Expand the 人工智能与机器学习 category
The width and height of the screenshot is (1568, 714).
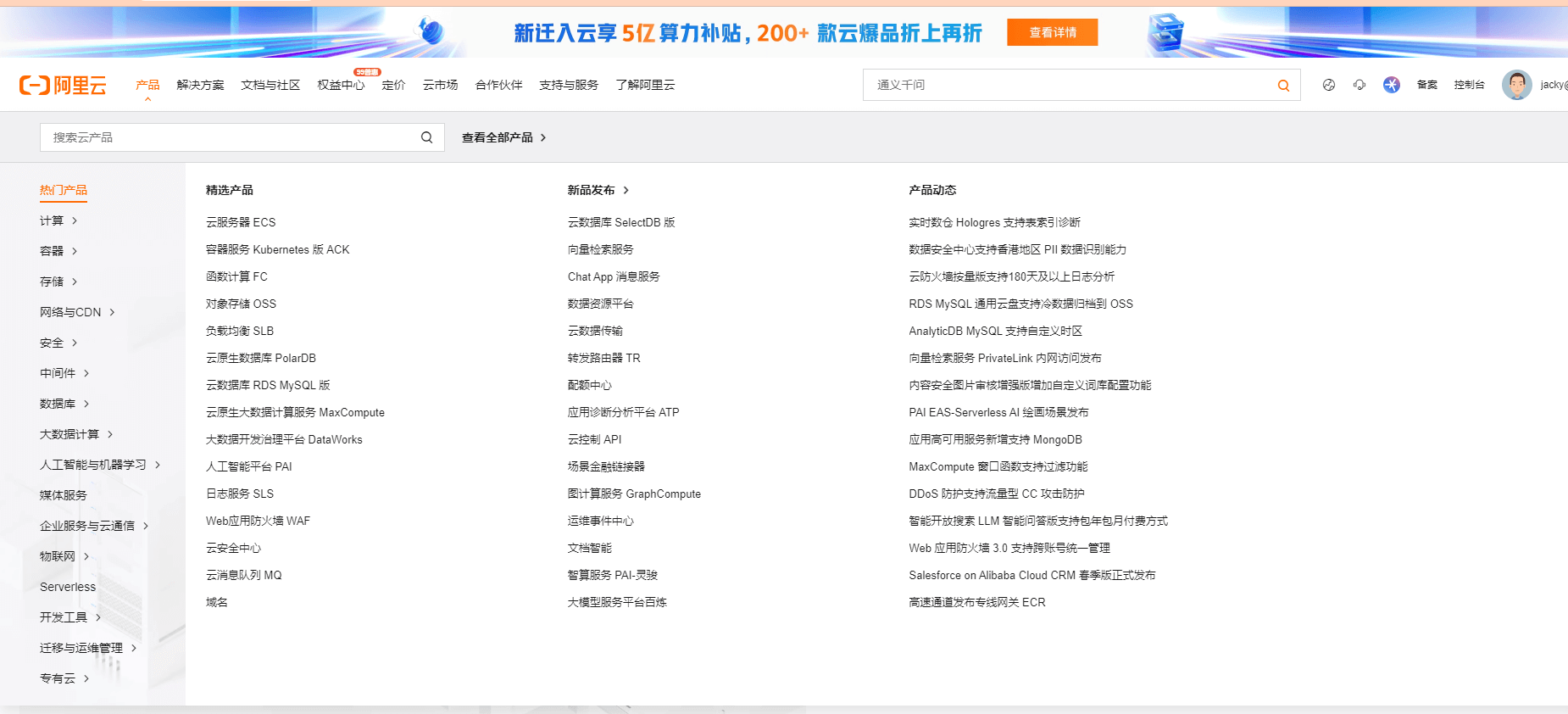pyautogui.click(x=100, y=465)
